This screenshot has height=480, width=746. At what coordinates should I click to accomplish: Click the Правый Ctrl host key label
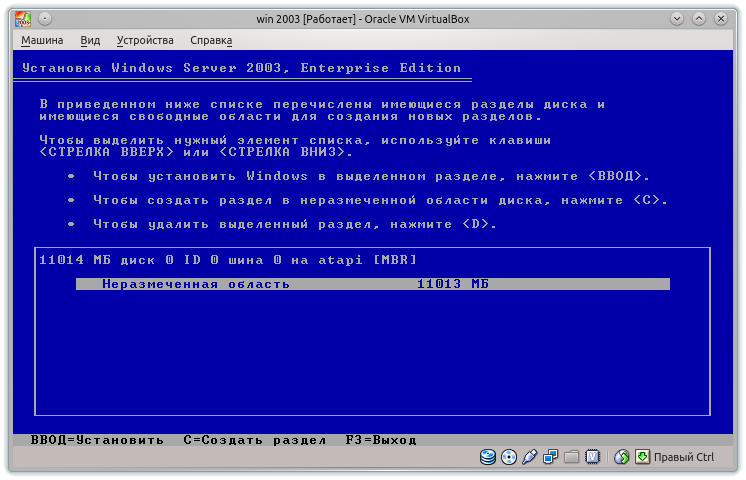(684, 457)
